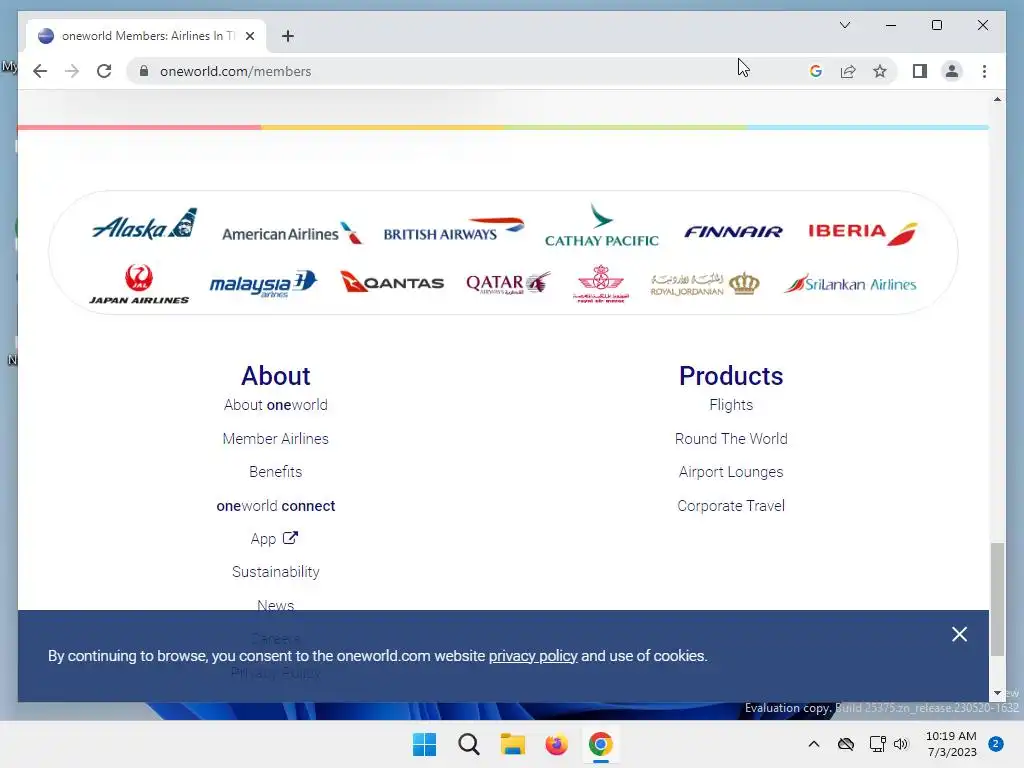The height and width of the screenshot is (768, 1024).
Task: Click the page vertical scrollbar thumb
Action: 997,599
